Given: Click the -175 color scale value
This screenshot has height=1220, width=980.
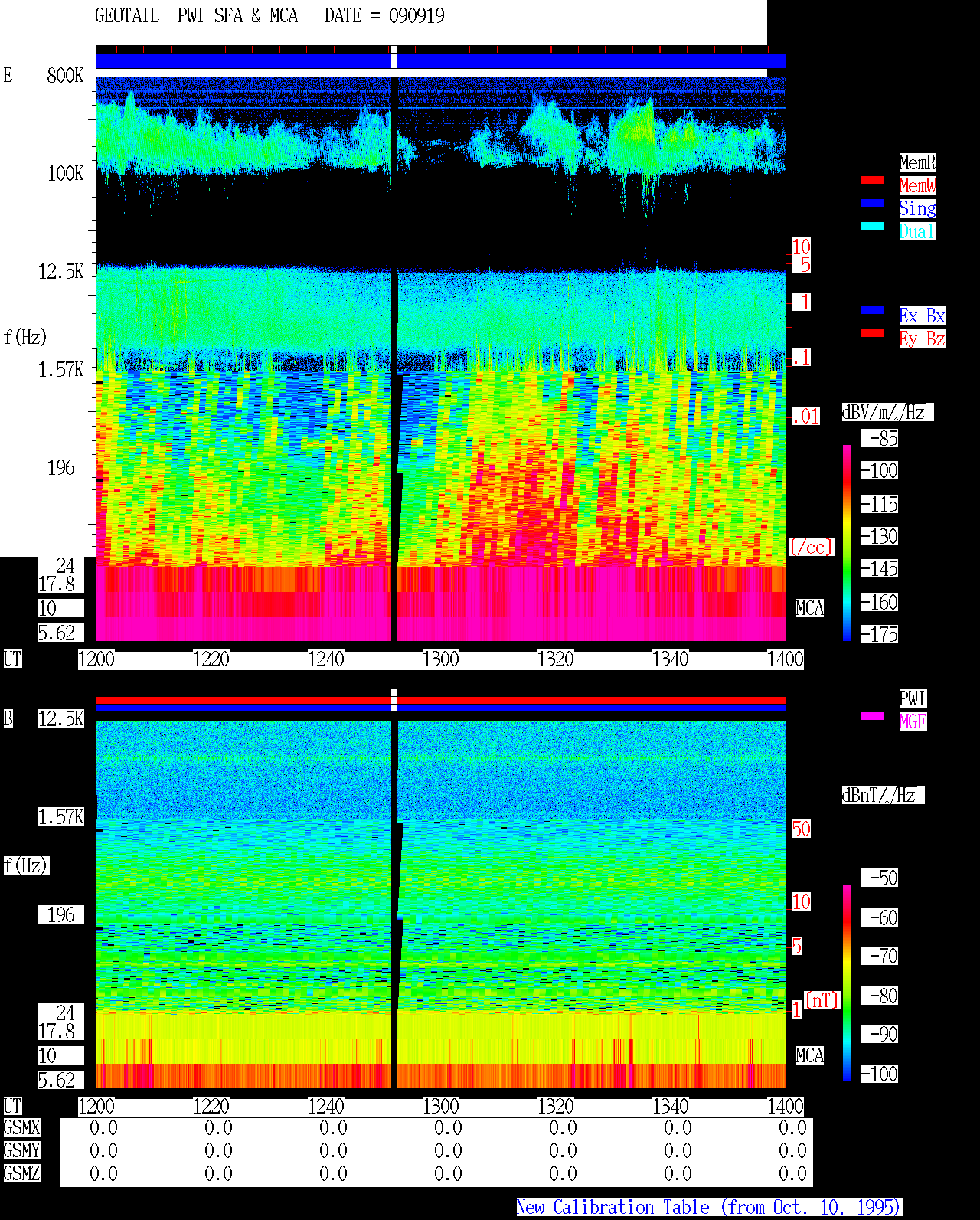Looking at the screenshot, I should [x=880, y=634].
